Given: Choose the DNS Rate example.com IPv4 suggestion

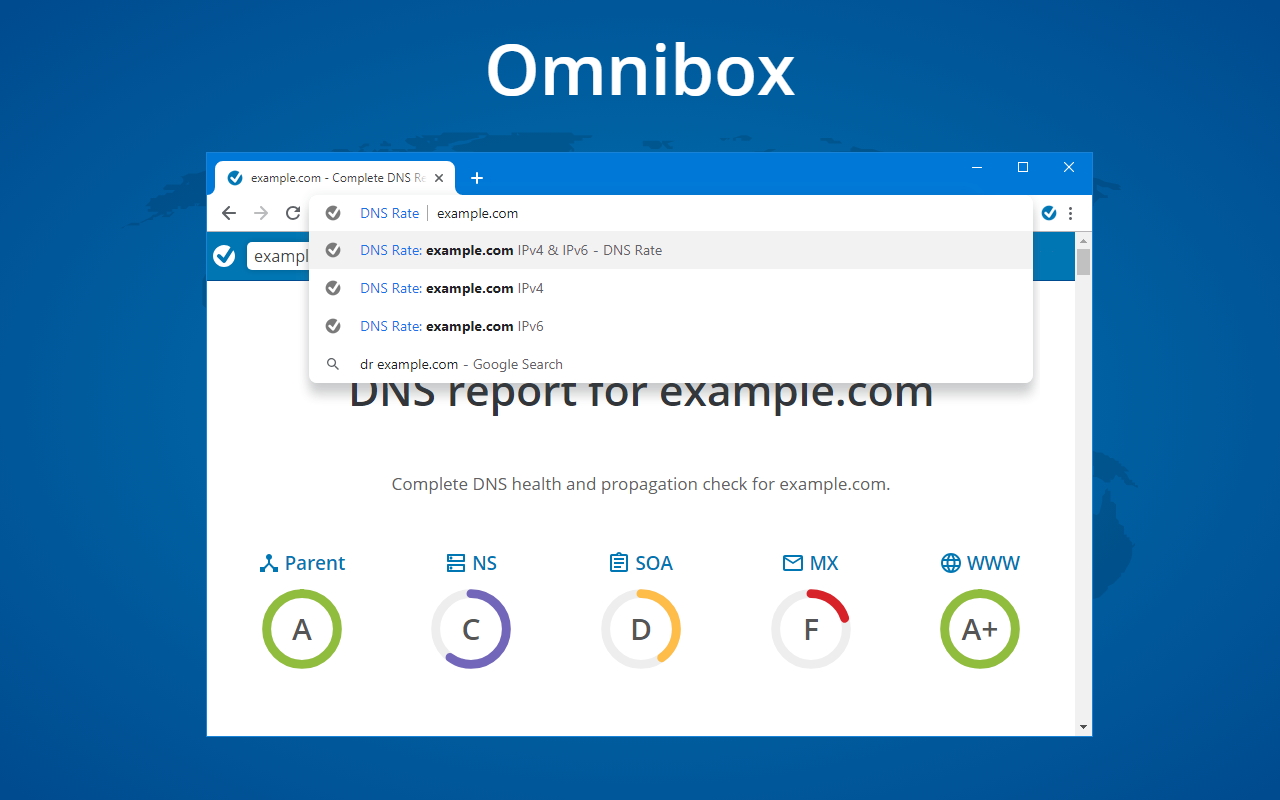Looking at the screenshot, I should (671, 288).
